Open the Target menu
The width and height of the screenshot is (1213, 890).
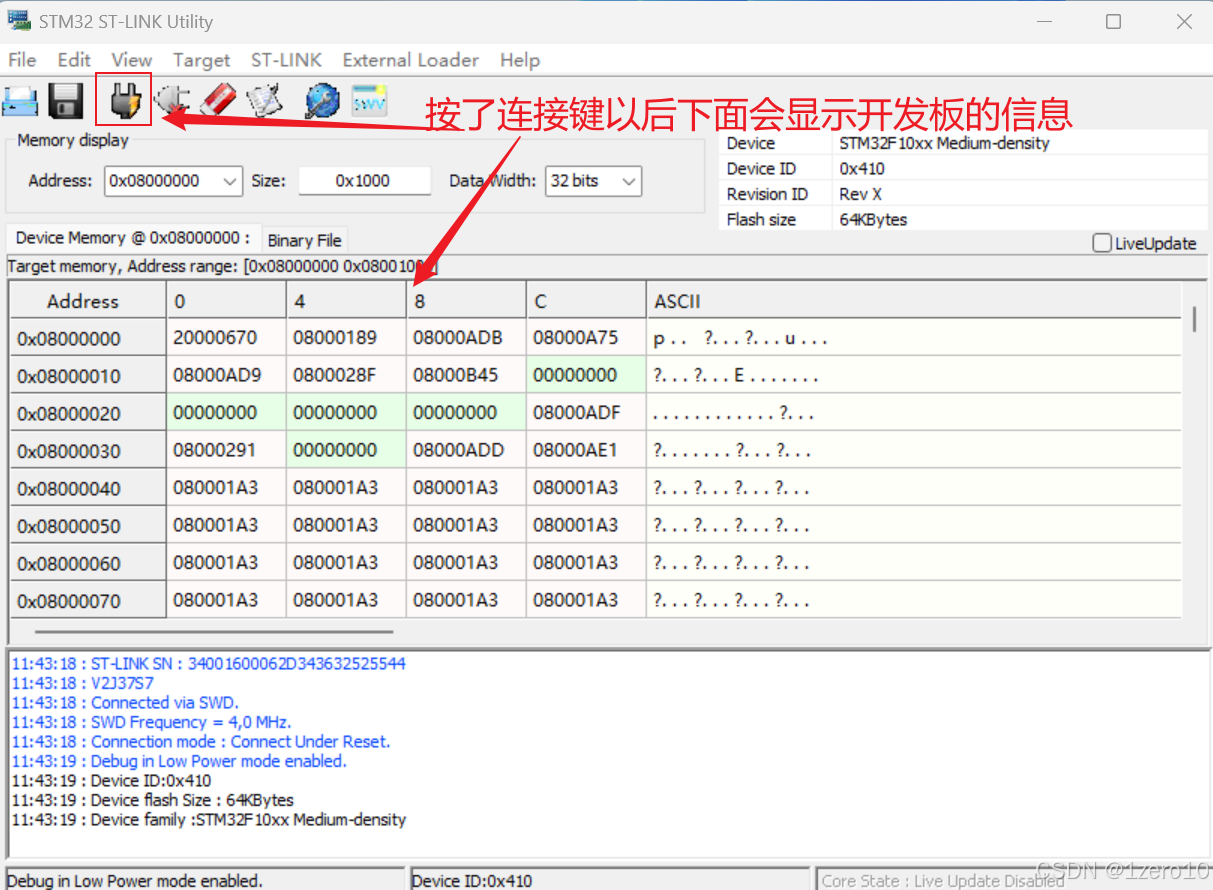coord(201,60)
